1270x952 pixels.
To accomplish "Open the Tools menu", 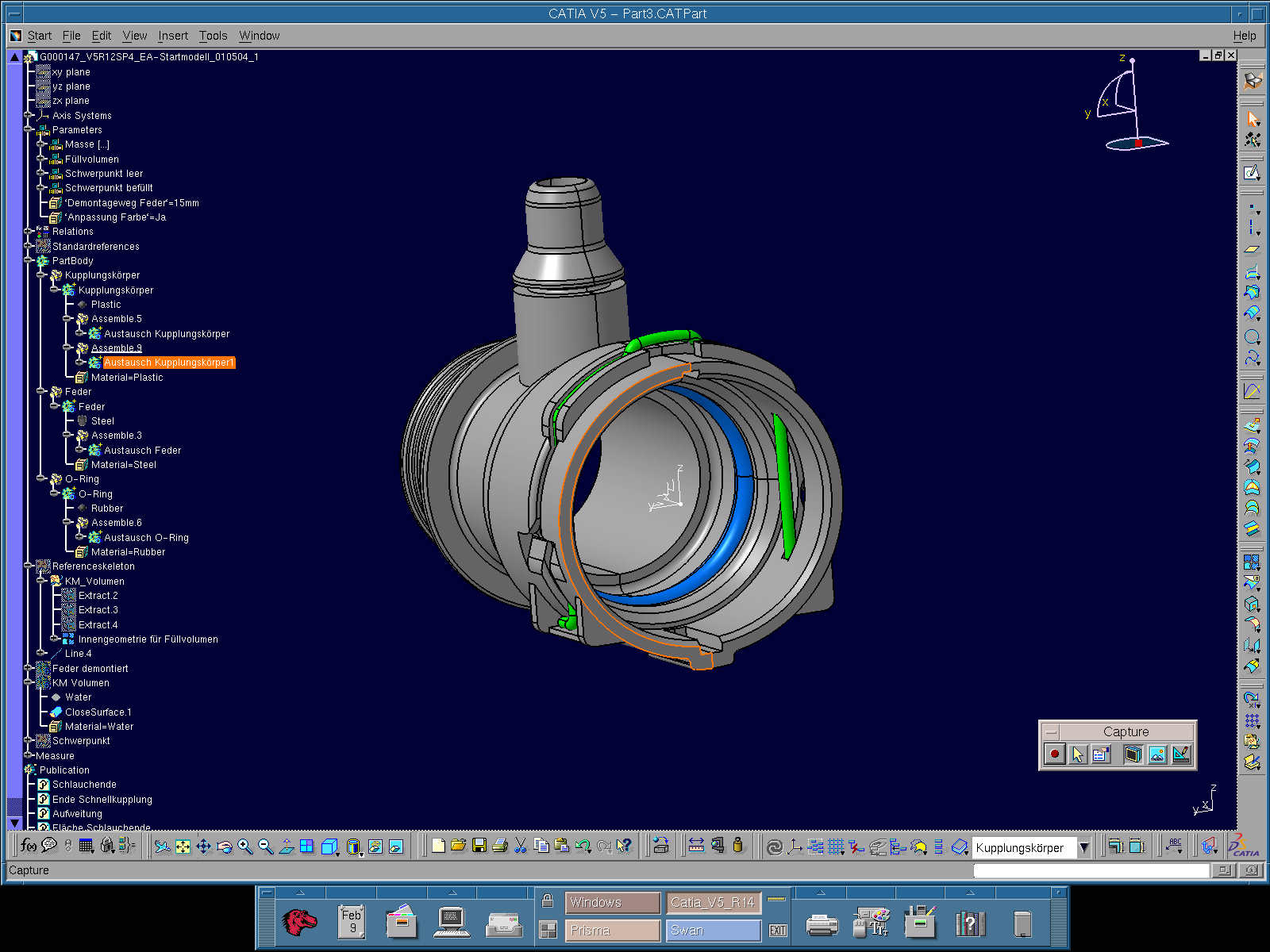I will pyautogui.click(x=213, y=36).
